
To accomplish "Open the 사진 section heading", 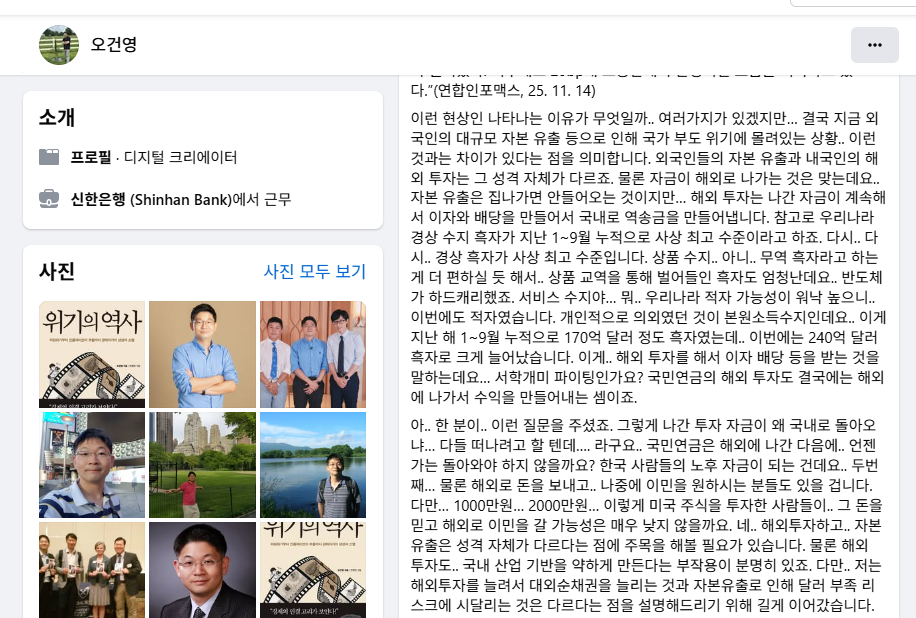I will [x=57, y=272].
